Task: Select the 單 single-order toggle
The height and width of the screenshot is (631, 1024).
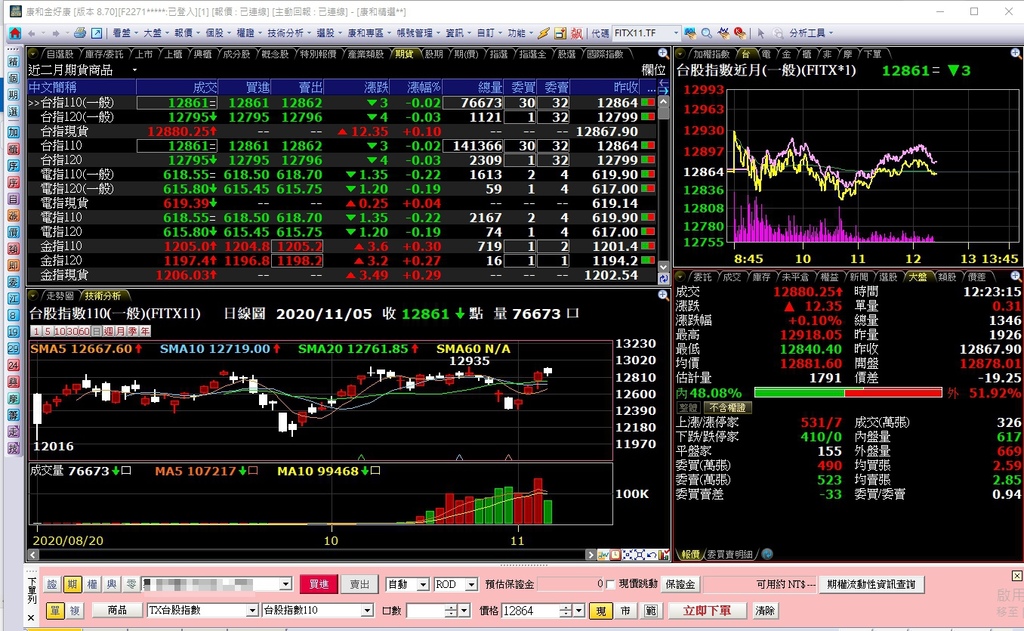Action: pyautogui.click(x=55, y=610)
